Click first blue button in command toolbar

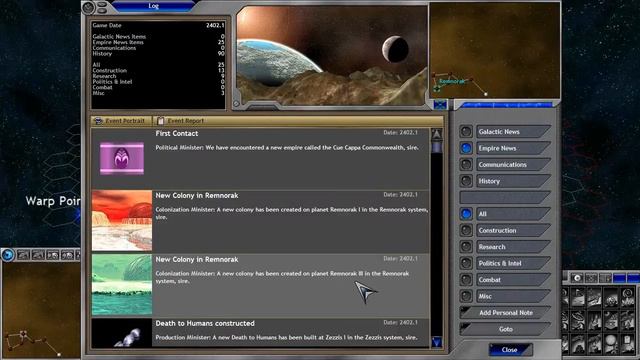tap(619, 278)
